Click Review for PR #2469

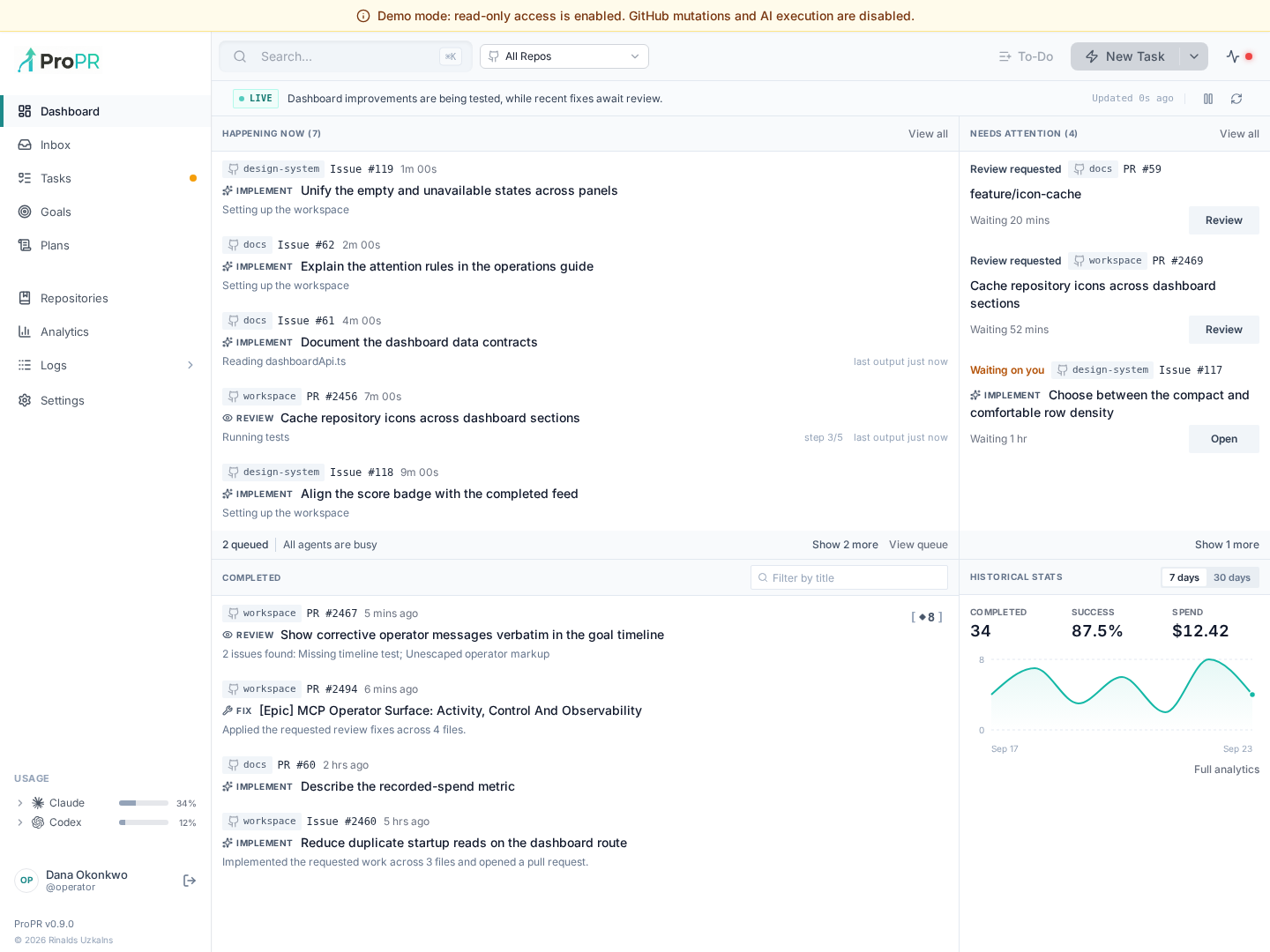1224,330
